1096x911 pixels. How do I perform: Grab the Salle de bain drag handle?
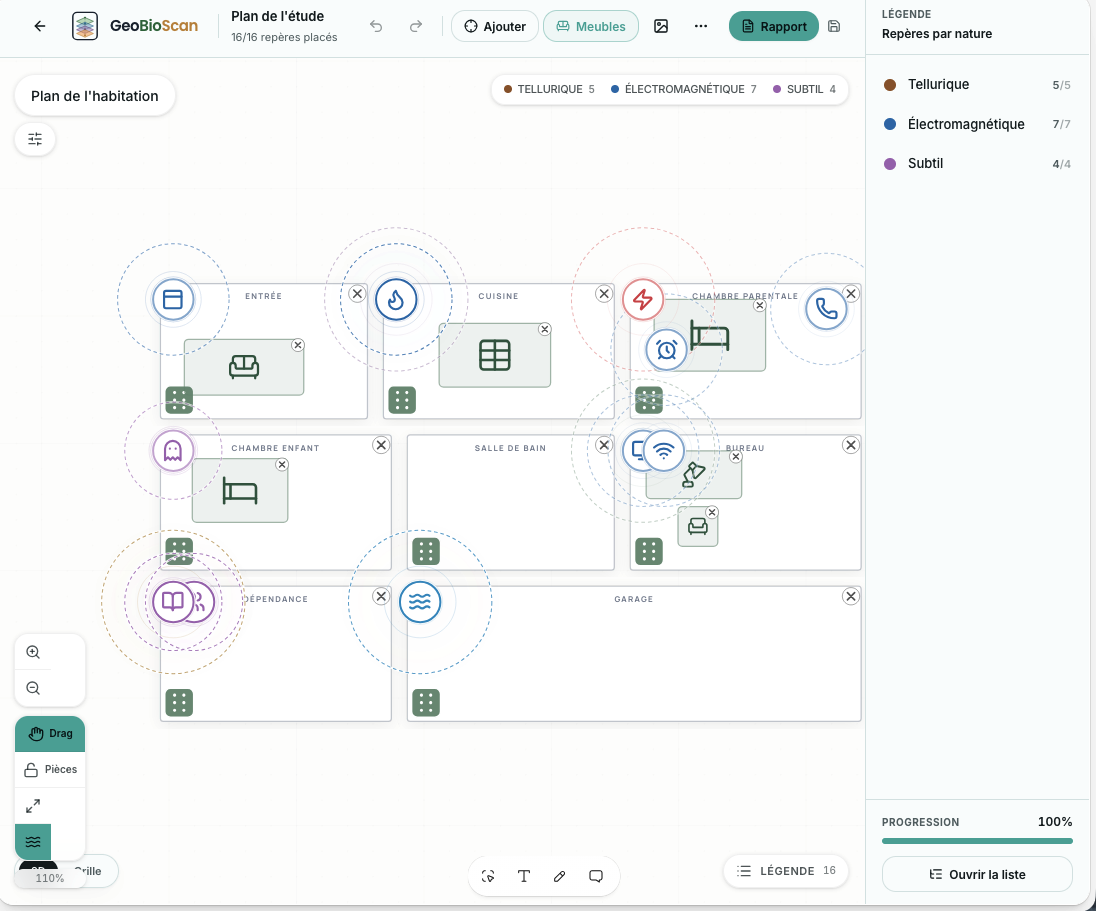pyautogui.click(x=426, y=552)
